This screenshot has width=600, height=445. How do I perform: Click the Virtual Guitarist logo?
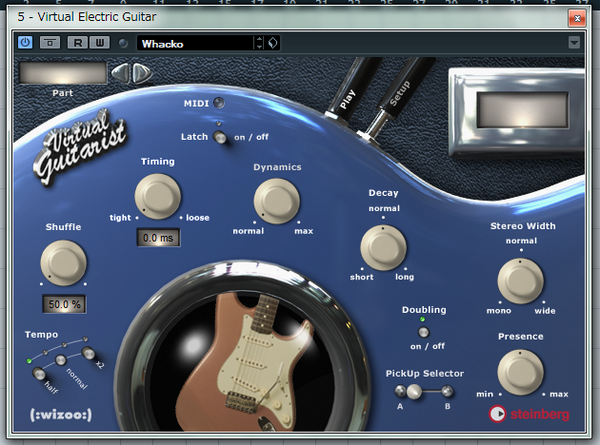[80, 147]
